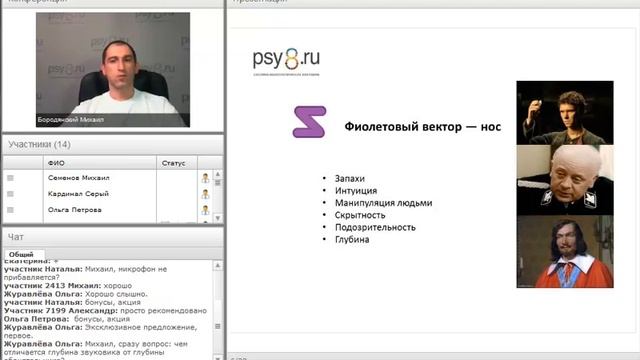Click user icon next to Кардинал Серый
This screenshot has height=360, width=640.
(x=205, y=194)
